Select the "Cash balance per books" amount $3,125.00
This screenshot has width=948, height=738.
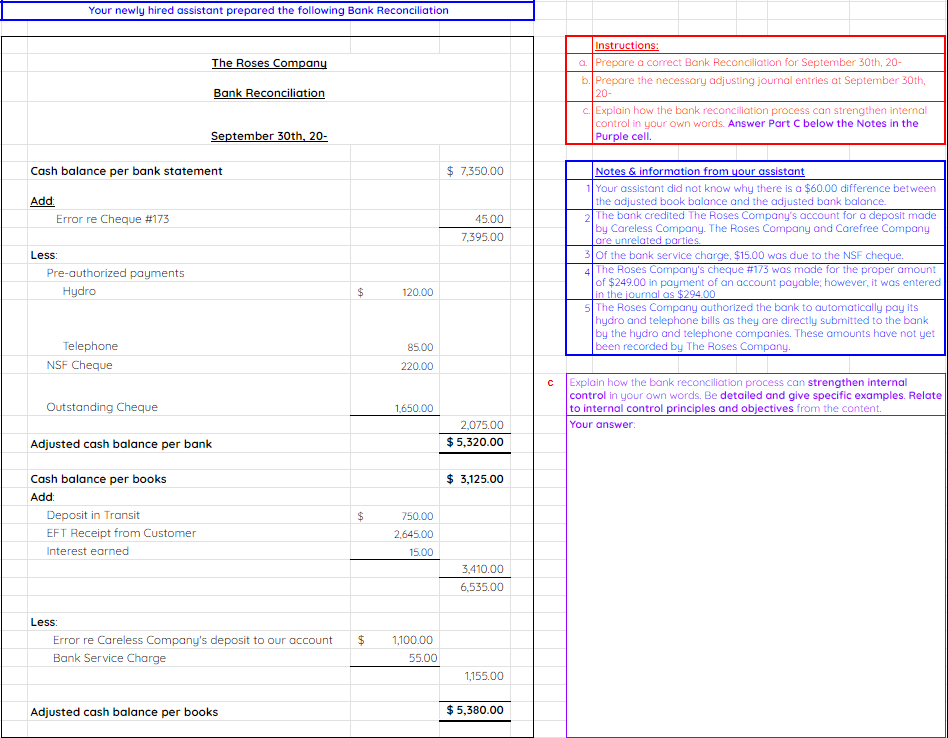click(x=475, y=478)
